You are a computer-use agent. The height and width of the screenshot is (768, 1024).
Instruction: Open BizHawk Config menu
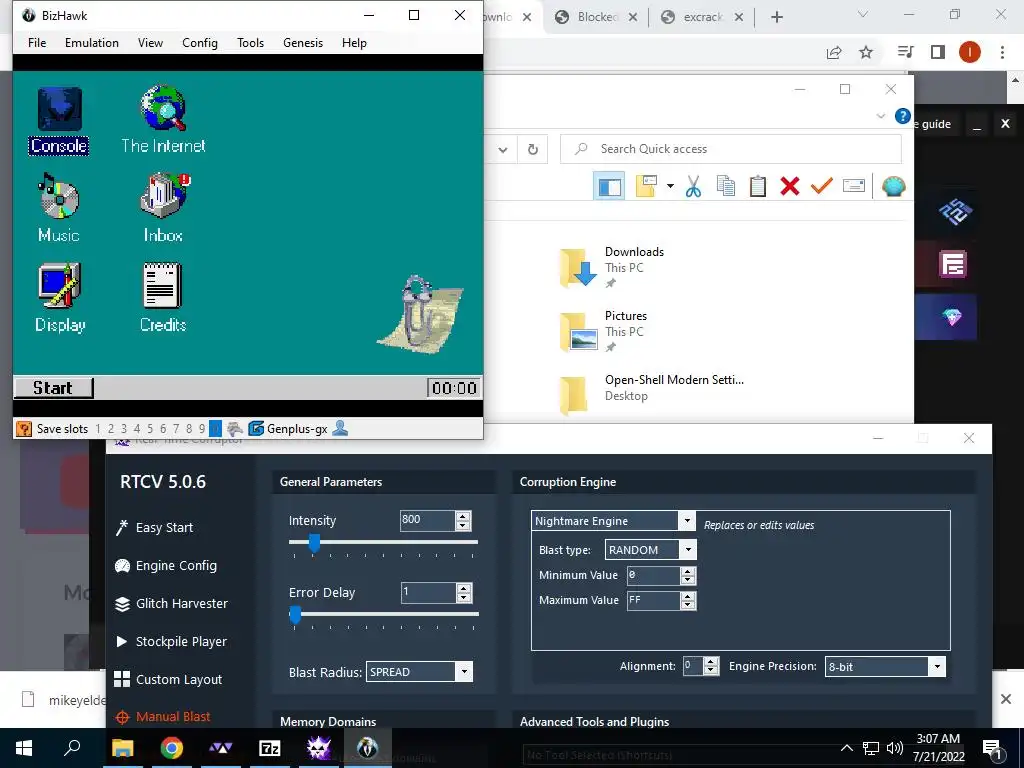200,42
